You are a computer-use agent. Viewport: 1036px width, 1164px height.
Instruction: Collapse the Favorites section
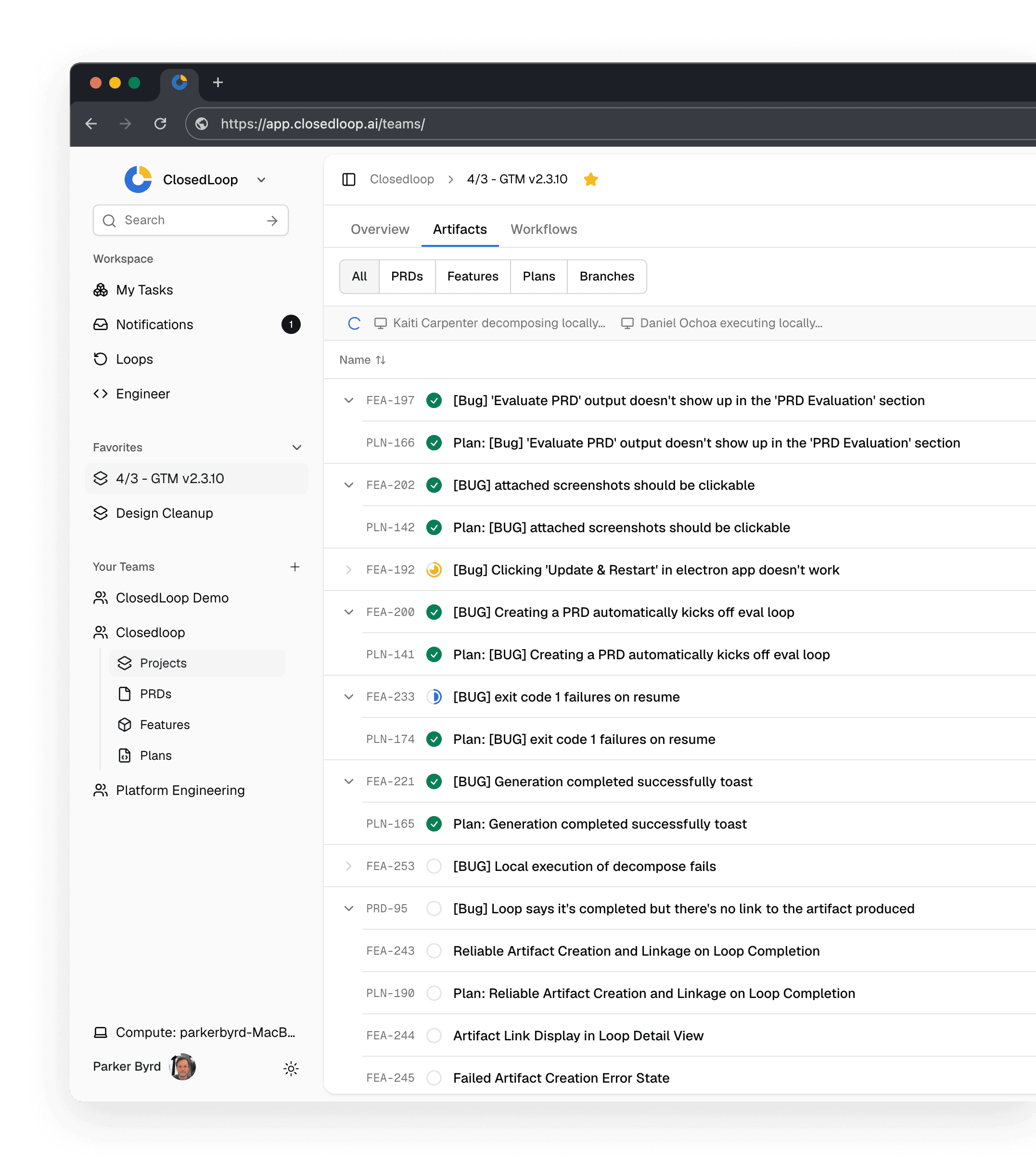[297, 448]
